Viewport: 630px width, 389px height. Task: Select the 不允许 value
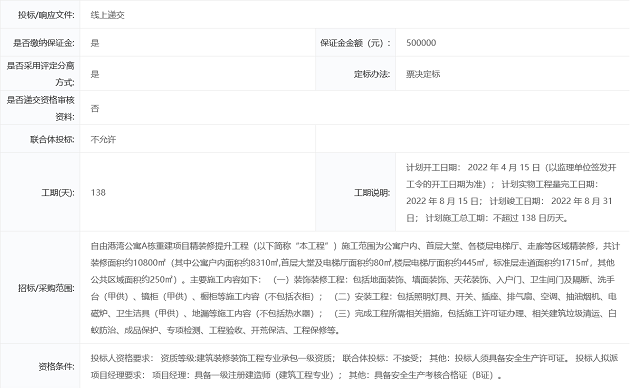click(103, 139)
